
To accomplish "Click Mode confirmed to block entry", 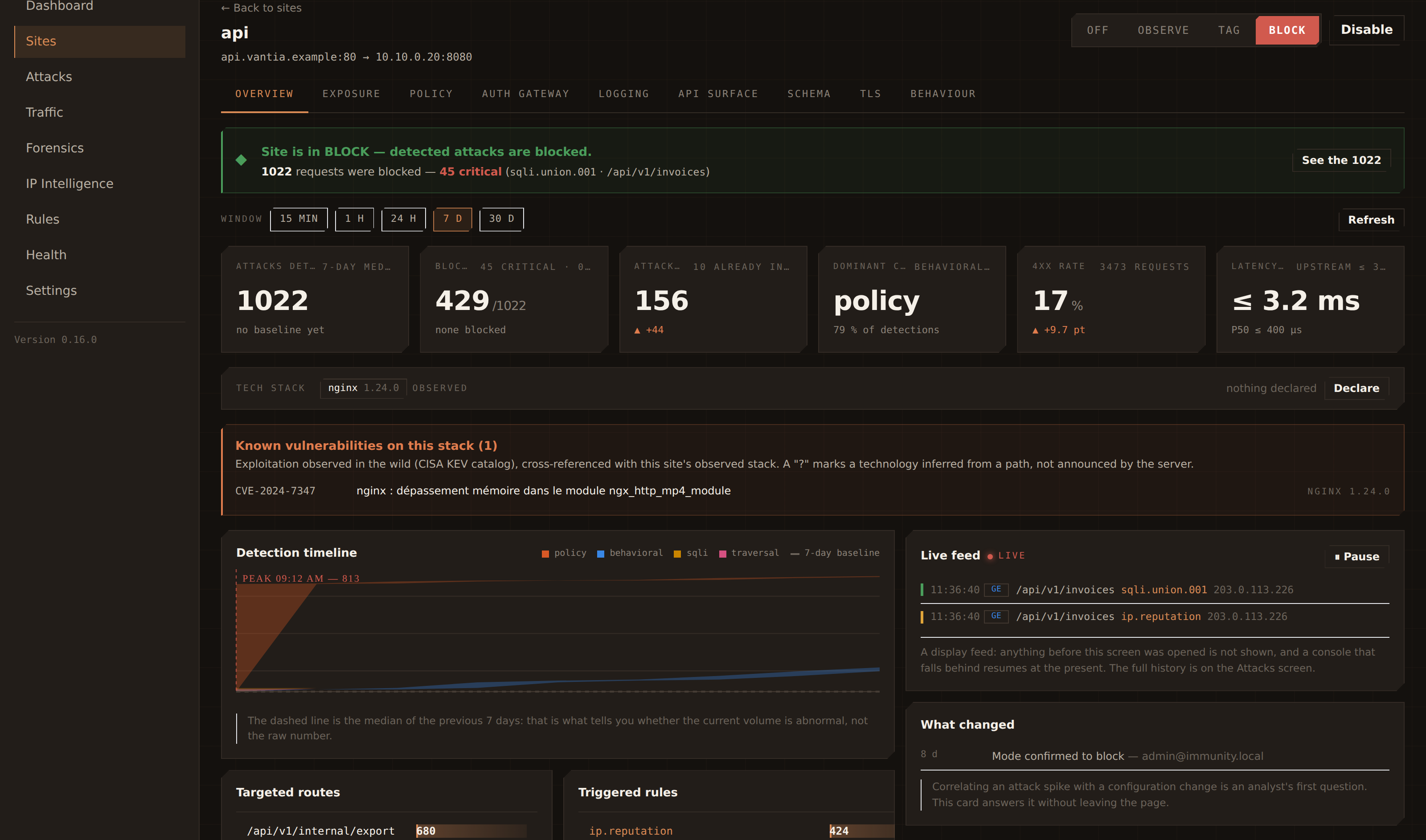I will tap(1155, 756).
